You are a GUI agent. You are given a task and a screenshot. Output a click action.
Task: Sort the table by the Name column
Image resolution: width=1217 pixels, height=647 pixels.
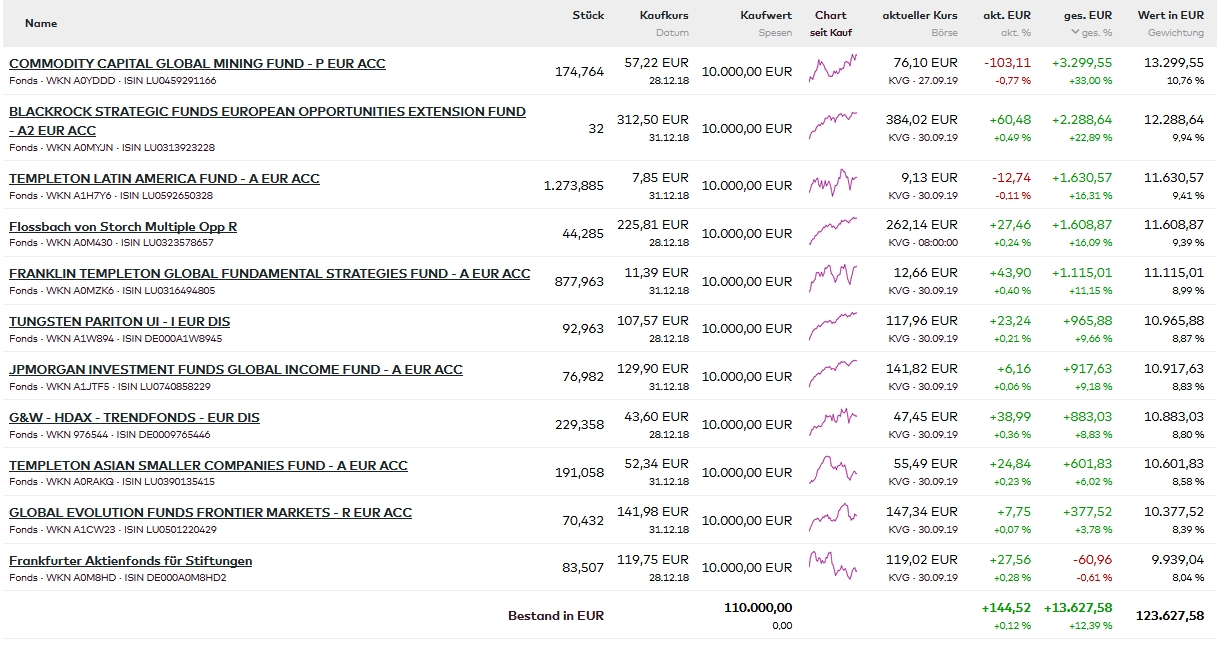pos(41,23)
